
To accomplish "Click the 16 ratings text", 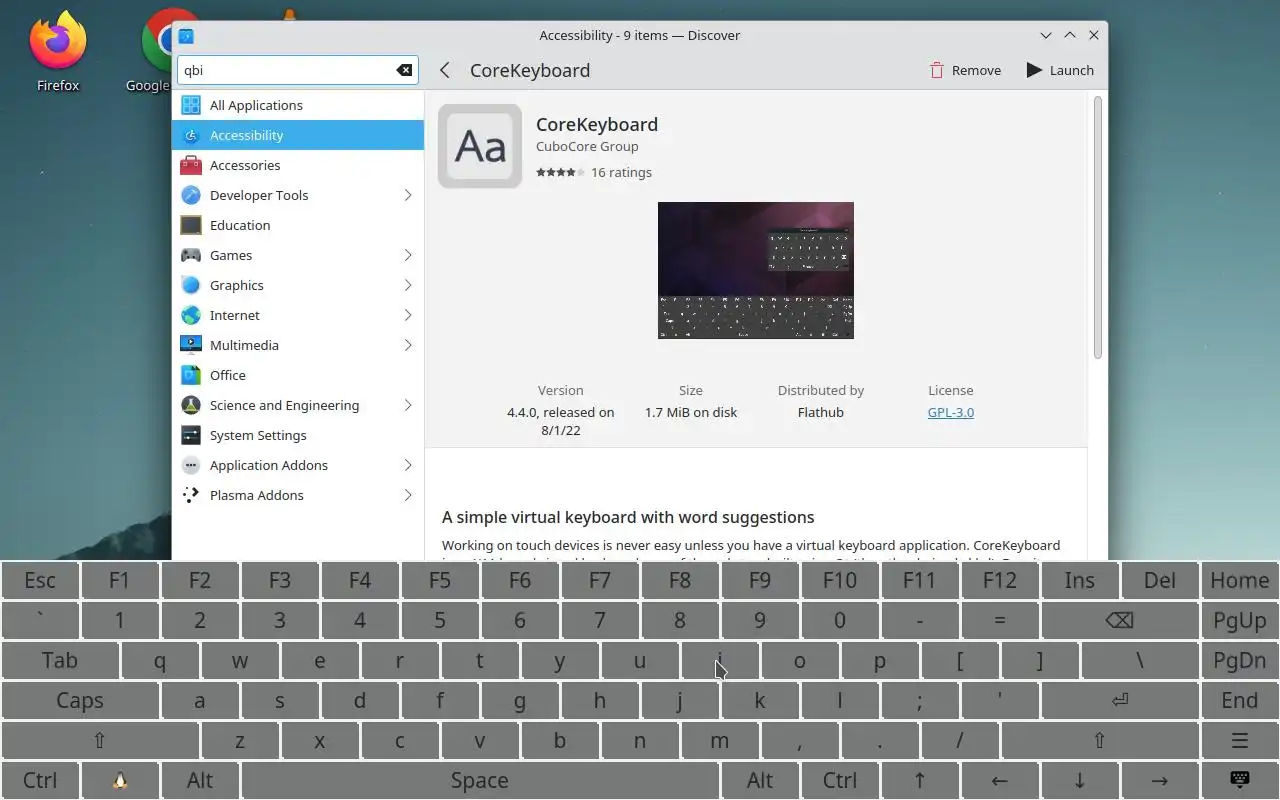I will point(621,172).
